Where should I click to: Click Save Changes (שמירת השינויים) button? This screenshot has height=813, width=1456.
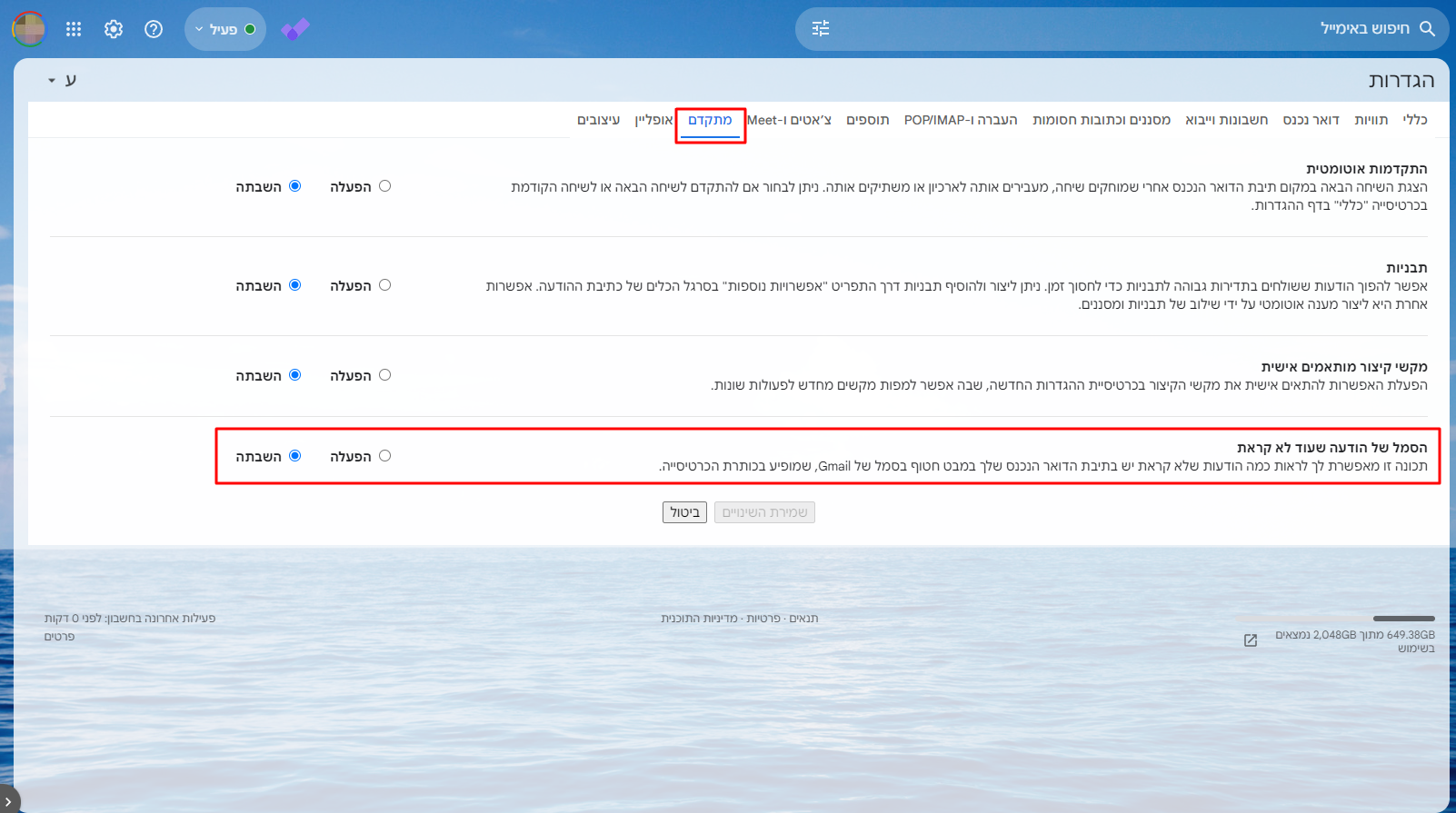click(x=764, y=512)
